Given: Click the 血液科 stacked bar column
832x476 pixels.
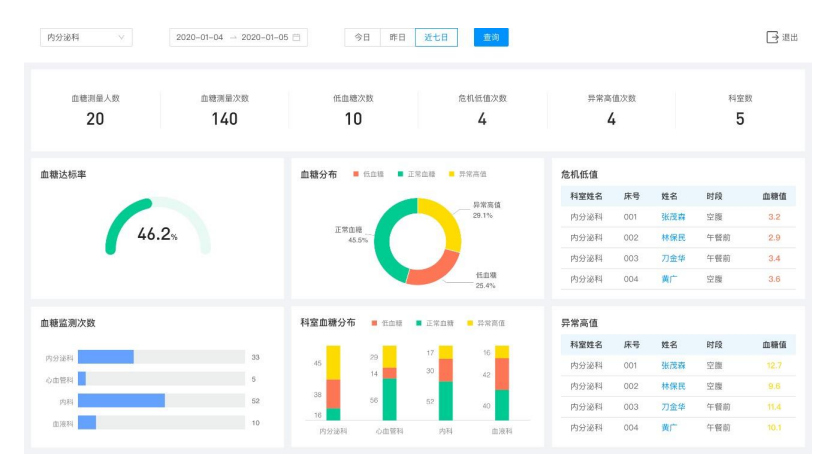Looking at the screenshot, I should click(502, 383).
